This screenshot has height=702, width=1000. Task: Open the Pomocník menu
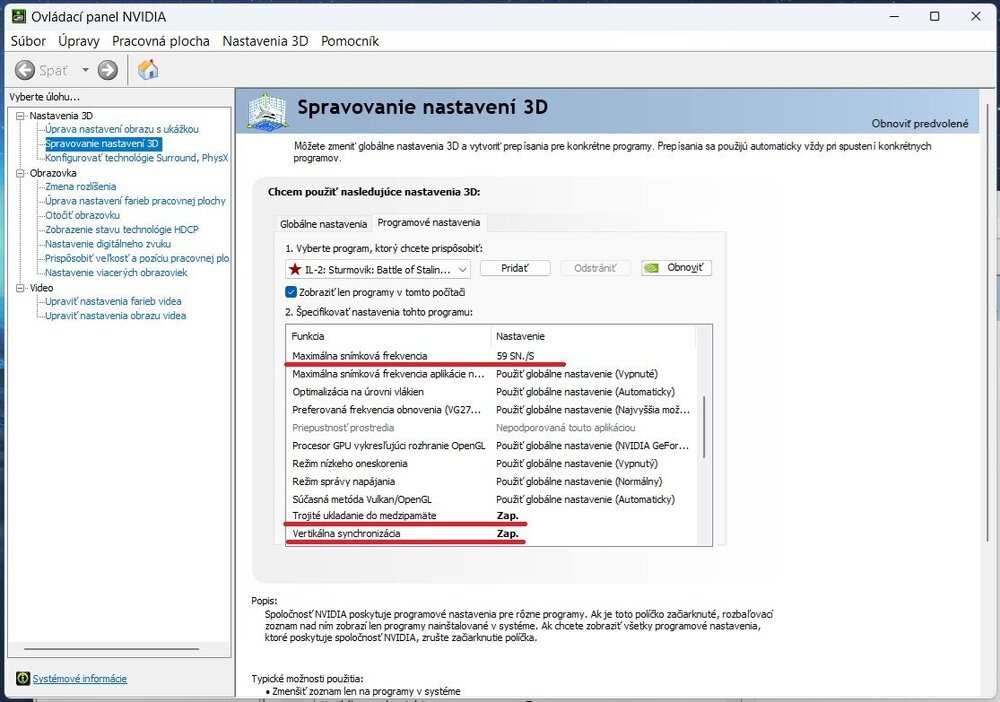pos(349,41)
